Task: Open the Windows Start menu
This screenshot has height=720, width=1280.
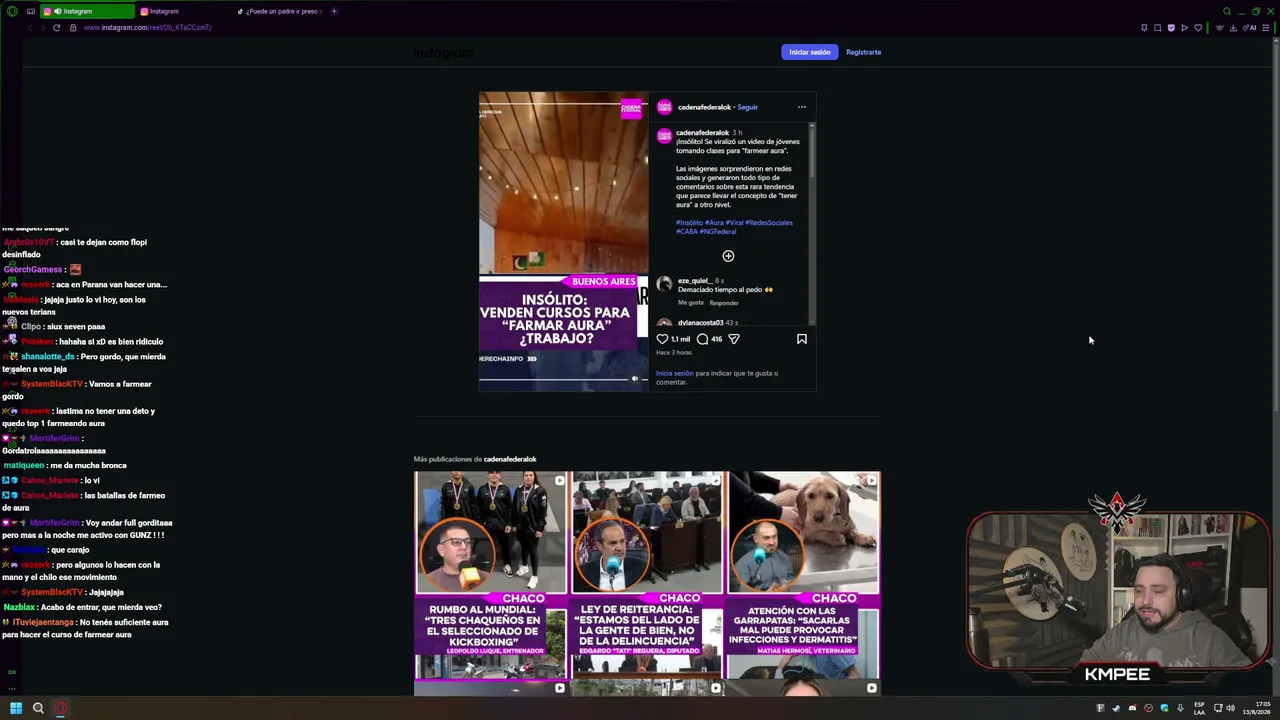Action: [x=16, y=708]
